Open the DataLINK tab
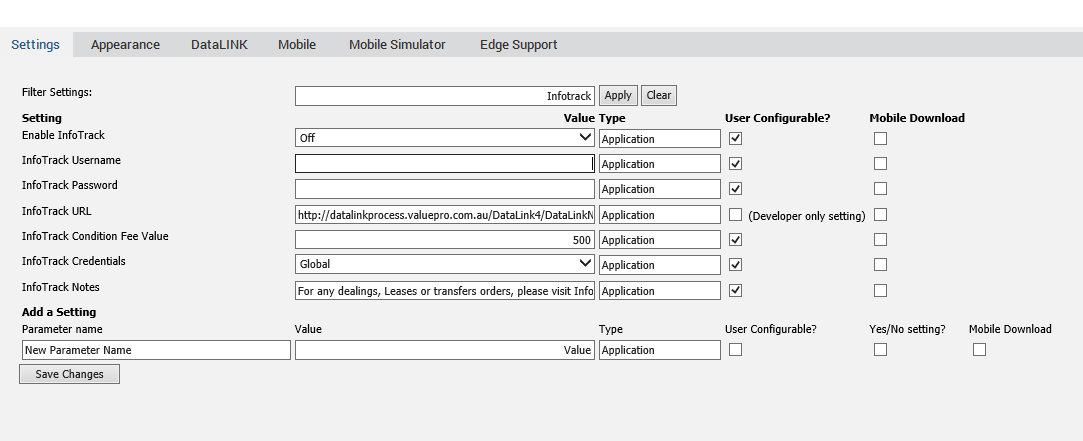This screenshot has width=1083, height=441. click(219, 45)
